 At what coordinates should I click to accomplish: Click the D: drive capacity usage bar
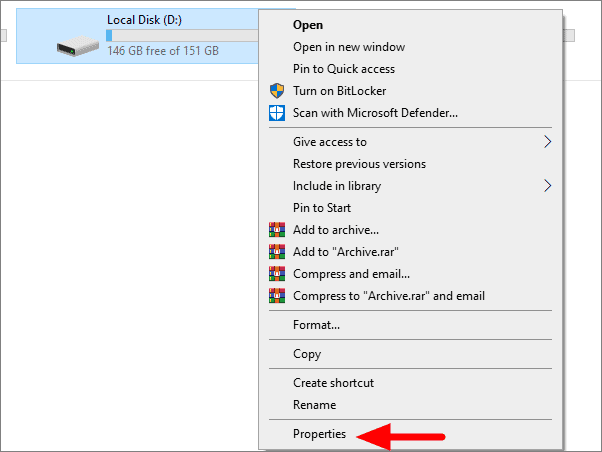[183, 35]
